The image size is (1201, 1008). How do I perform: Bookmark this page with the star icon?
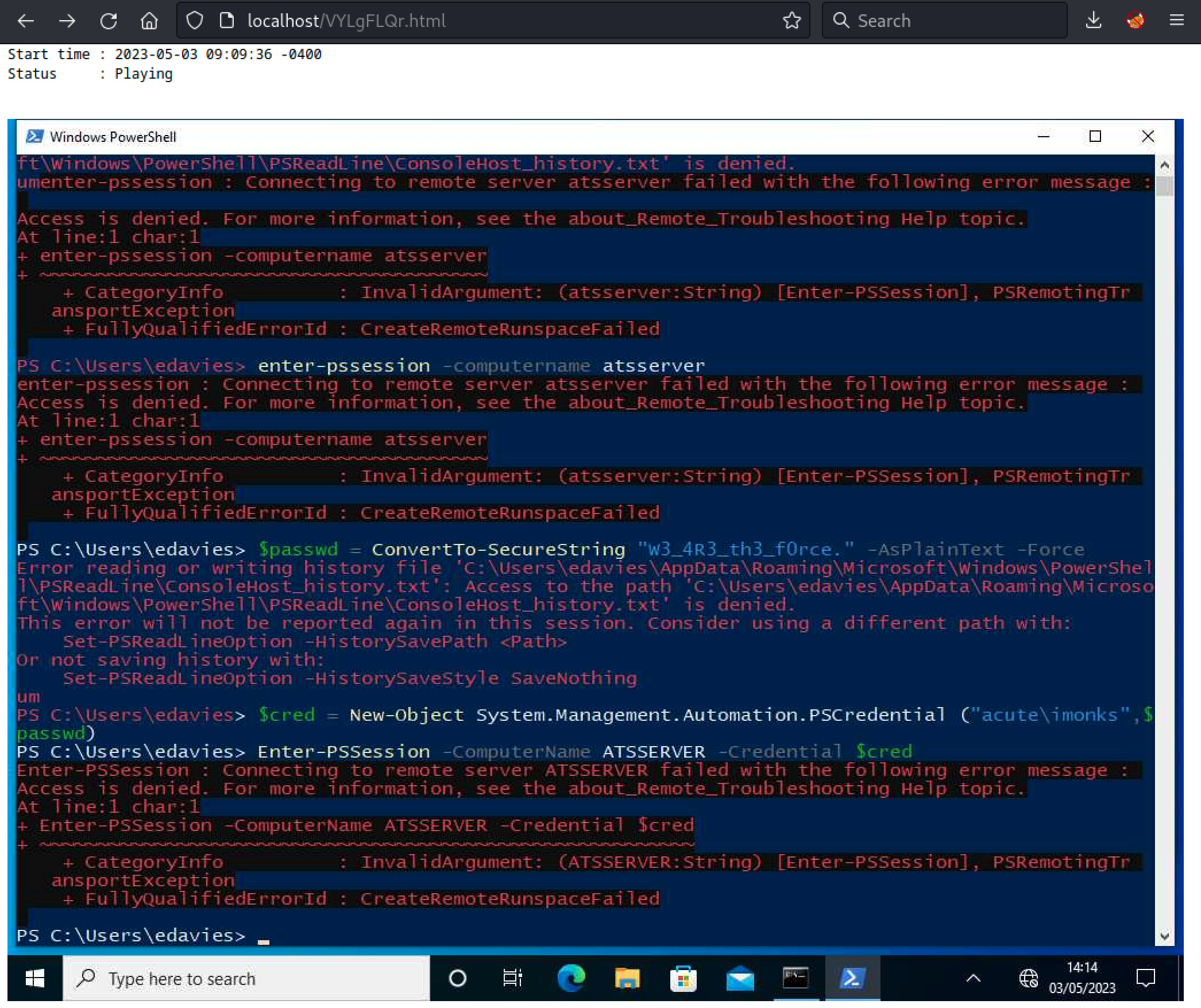(x=791, y=21)
